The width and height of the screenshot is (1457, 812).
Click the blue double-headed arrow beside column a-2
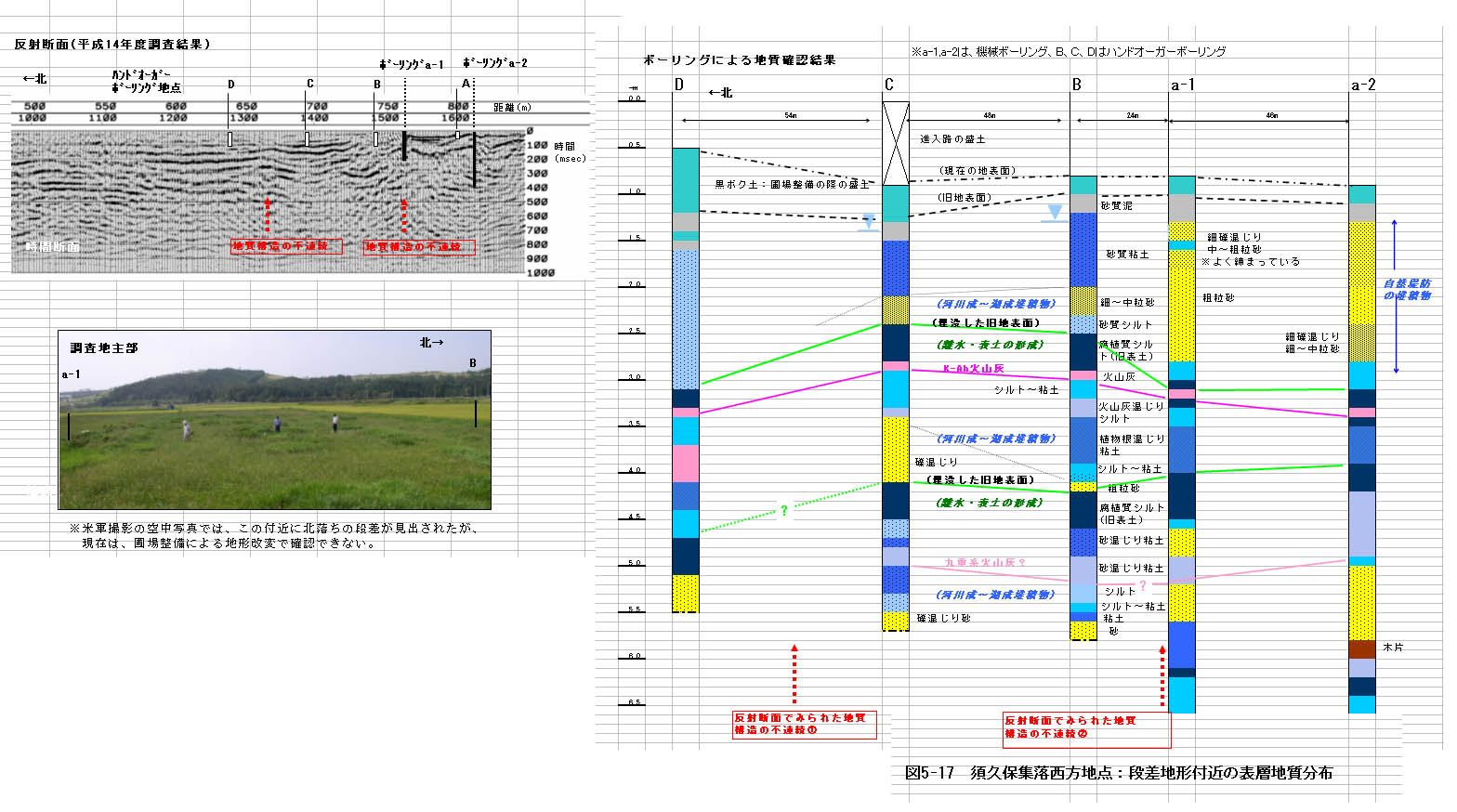tap(1395, 296)
